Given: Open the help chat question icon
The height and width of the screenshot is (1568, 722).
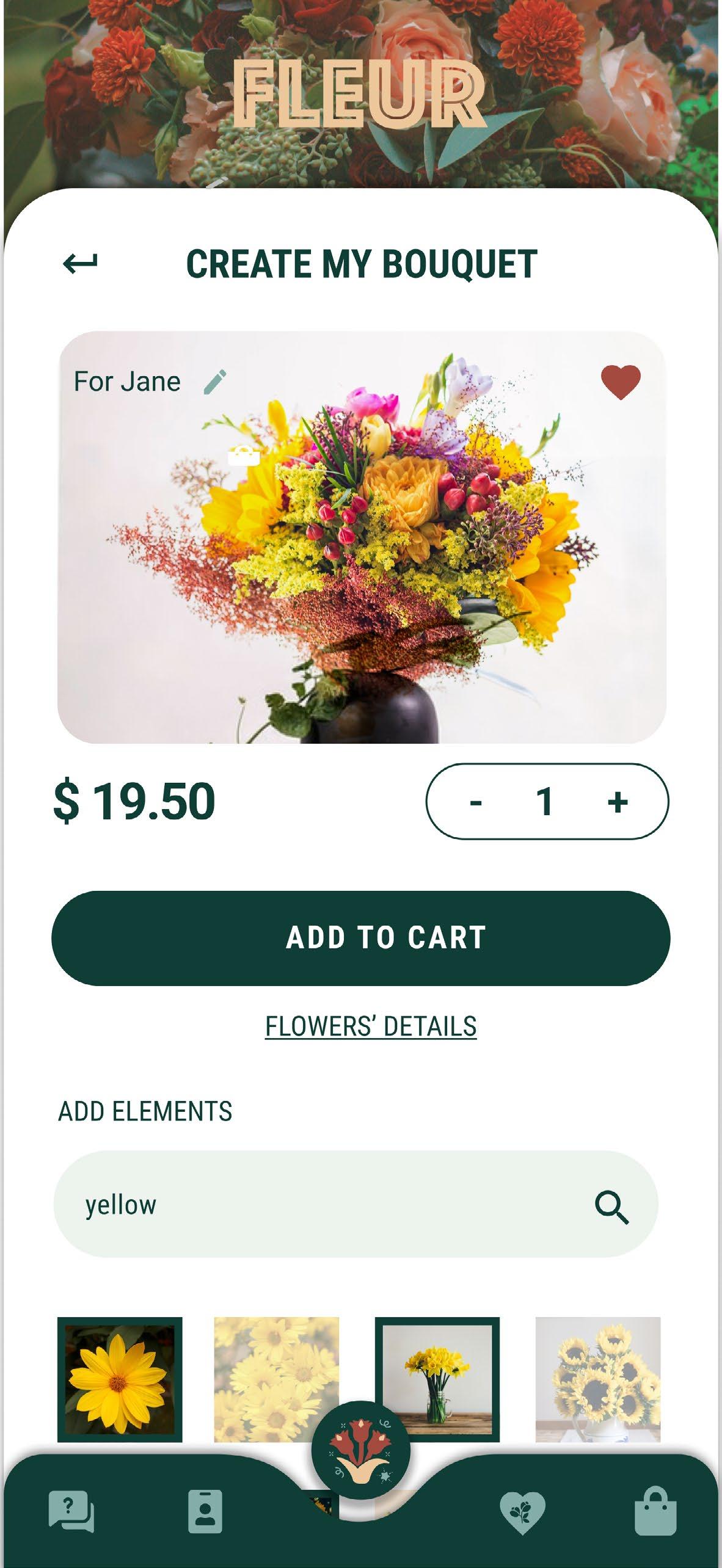Looking at the screenshot, I should 71,1512.
